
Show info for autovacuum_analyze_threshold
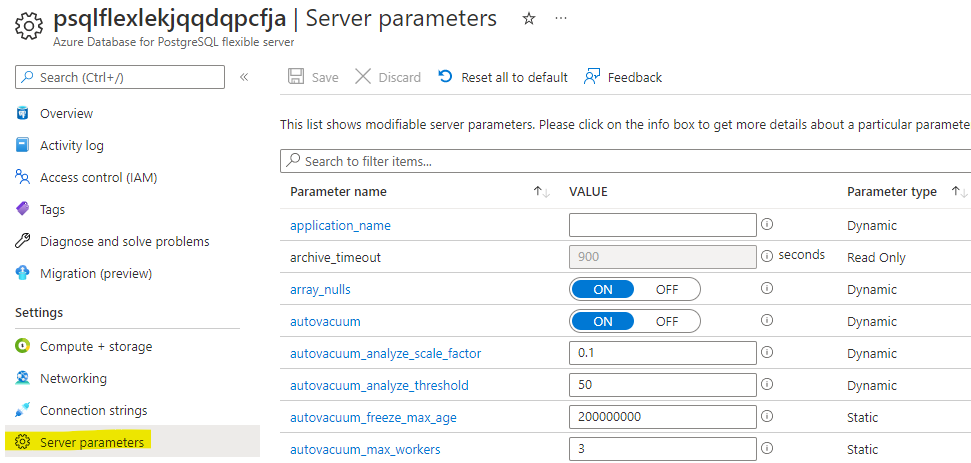click(767, 384)
